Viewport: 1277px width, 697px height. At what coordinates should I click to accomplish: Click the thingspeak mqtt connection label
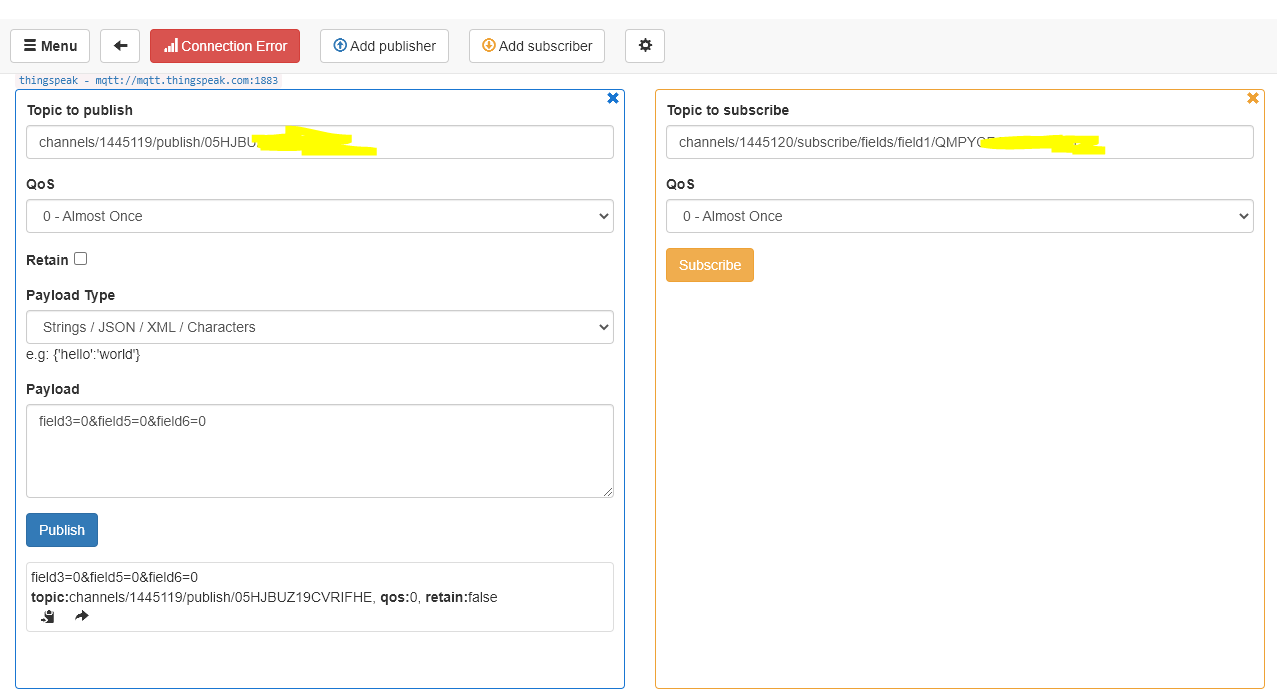point(149,80)
